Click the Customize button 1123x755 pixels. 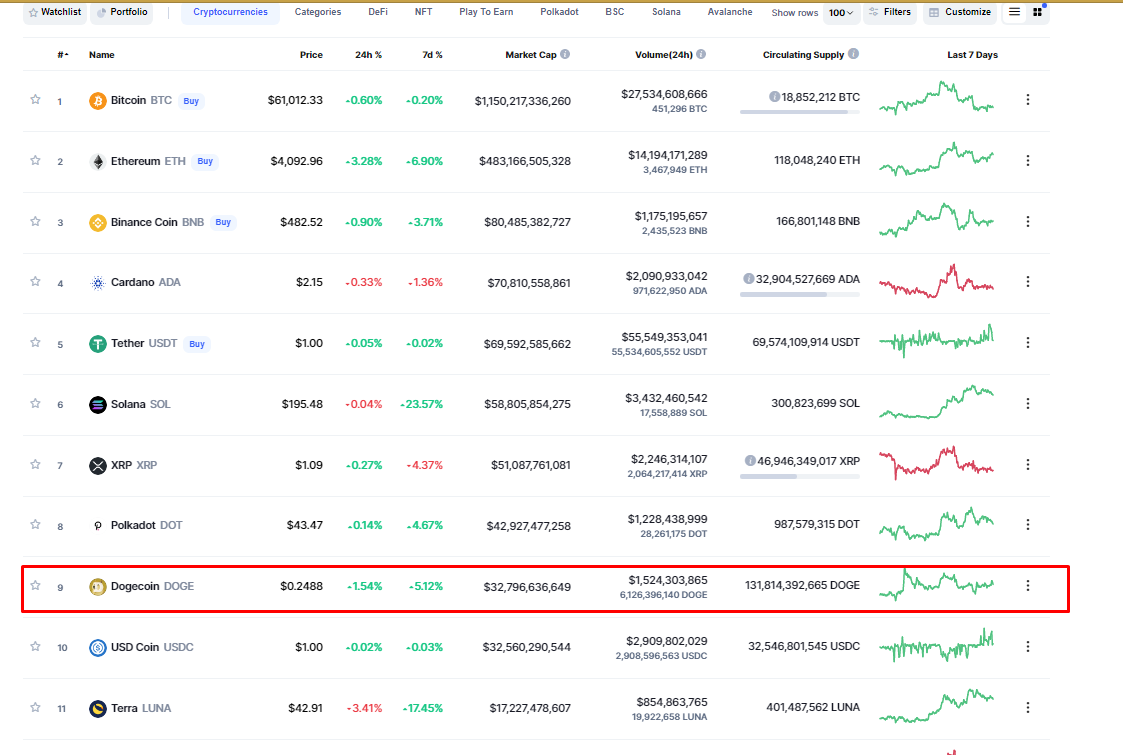click(x=960, y=12)
